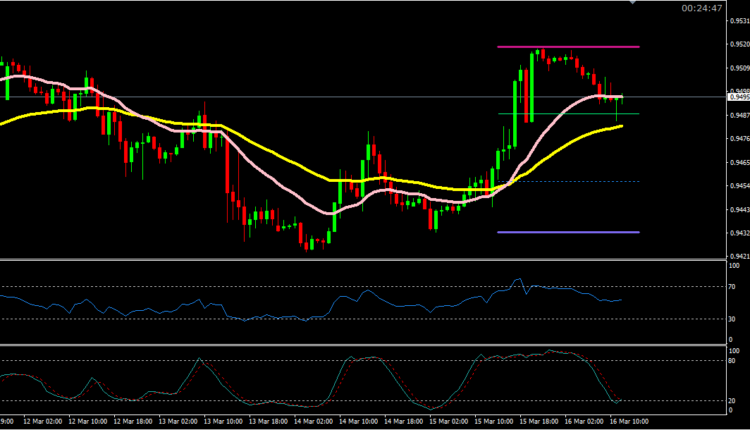Screen dimensions: 750x430
Task: Click the RSI scale label 30
Action: coord(734,319)
